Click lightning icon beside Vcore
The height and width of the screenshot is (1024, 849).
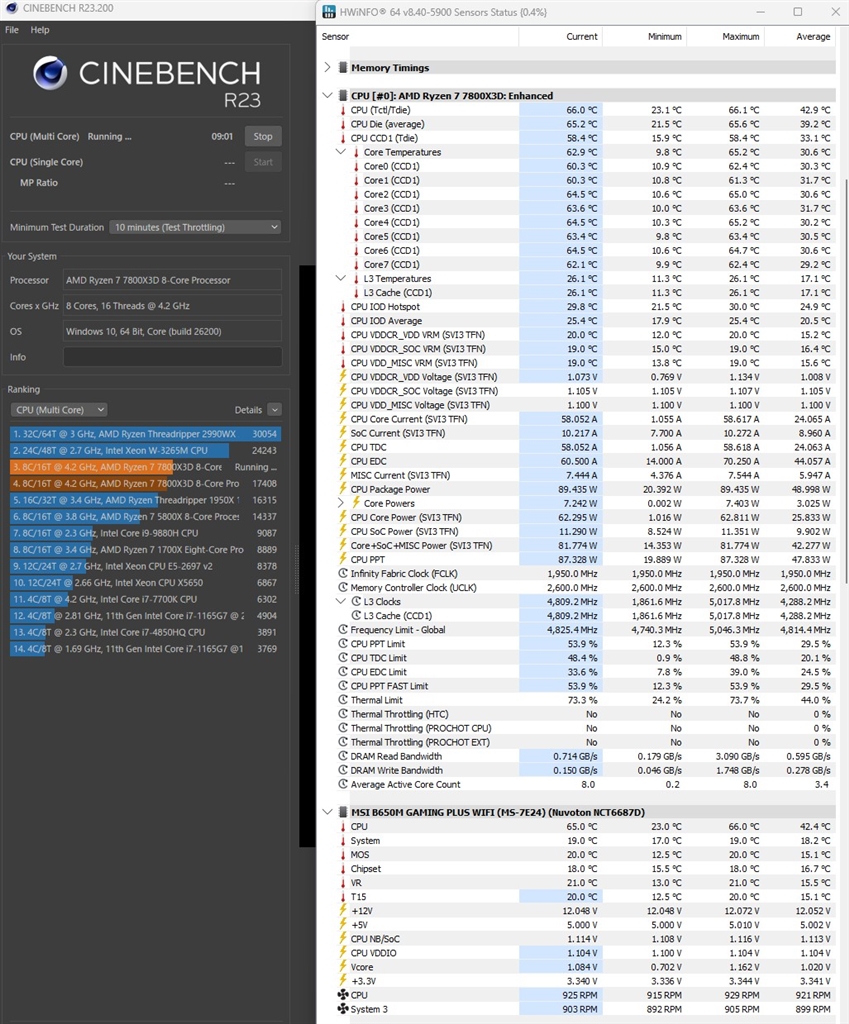coord(343,967)
